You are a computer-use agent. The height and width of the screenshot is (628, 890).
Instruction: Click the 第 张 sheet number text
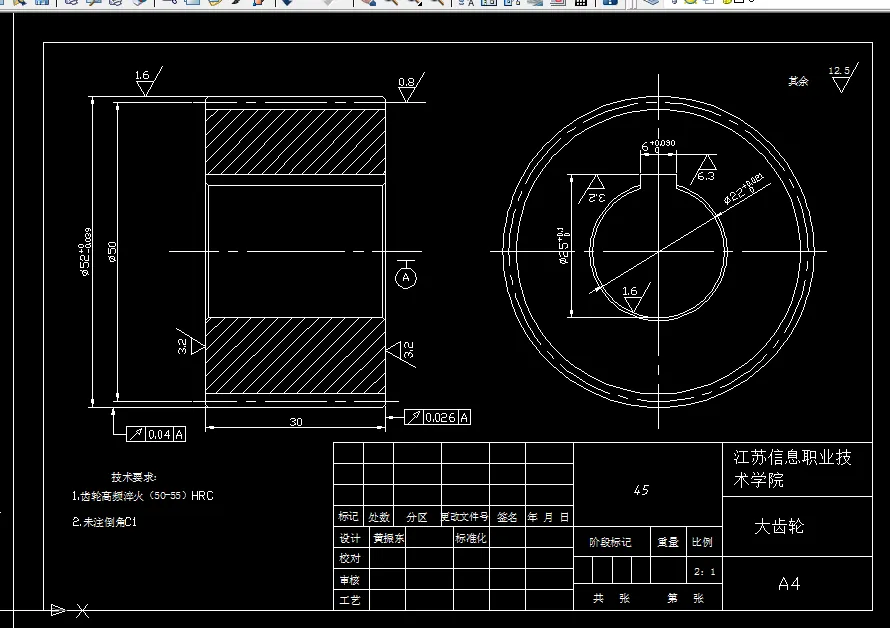point(685,598)
